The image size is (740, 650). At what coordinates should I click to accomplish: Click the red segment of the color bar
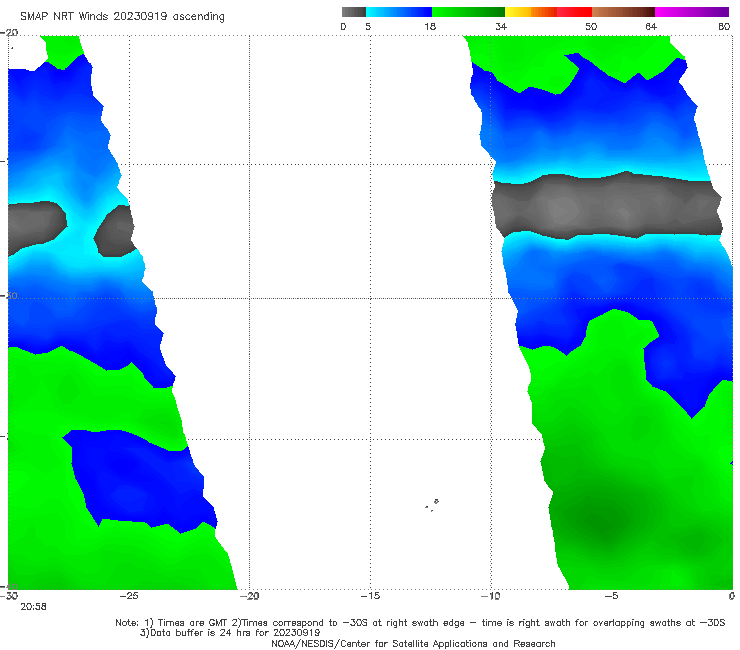(574, 12)
